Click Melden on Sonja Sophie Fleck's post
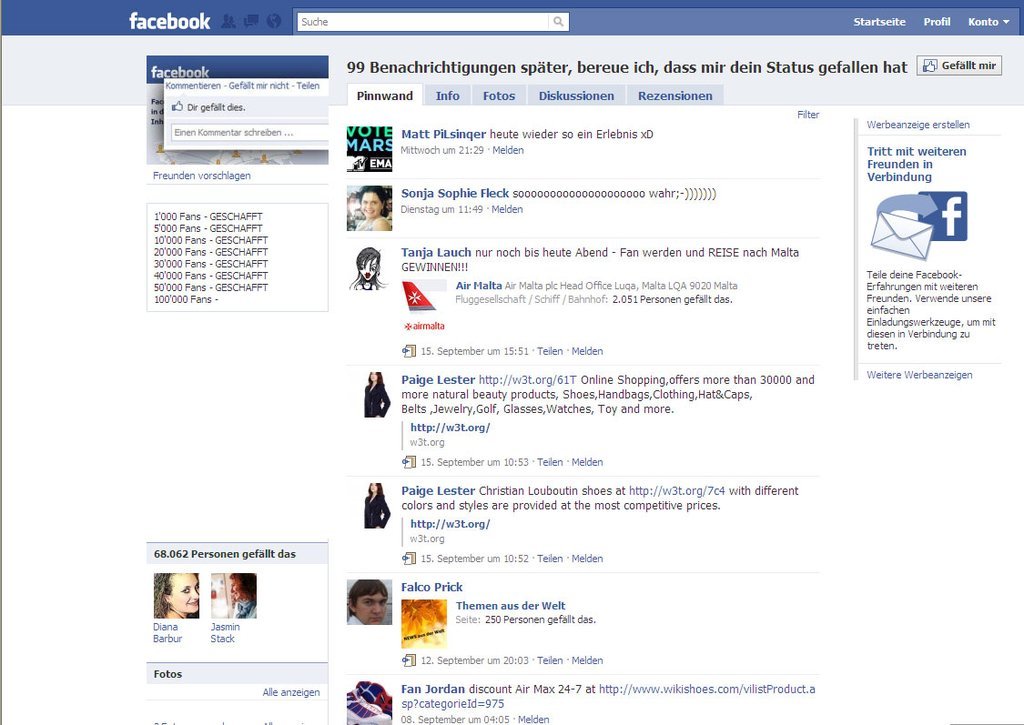The height and width of the screenshot is (725, 1024). click(507, 210)
